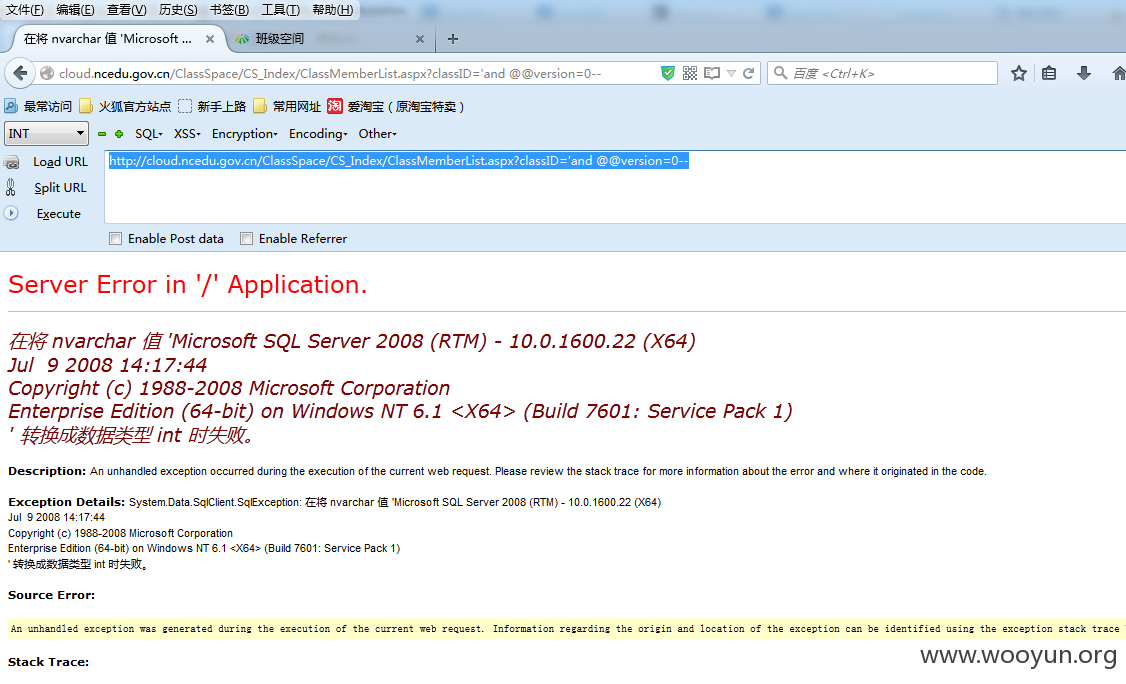The height and width of the screenshot is (684, 1126).
Task: Open the INT type dropdown
Action: [47, 134]
